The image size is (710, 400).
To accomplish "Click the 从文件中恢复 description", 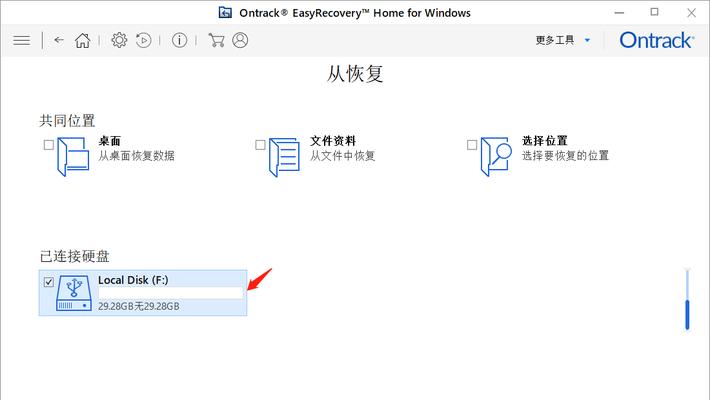I will (343, 156).
